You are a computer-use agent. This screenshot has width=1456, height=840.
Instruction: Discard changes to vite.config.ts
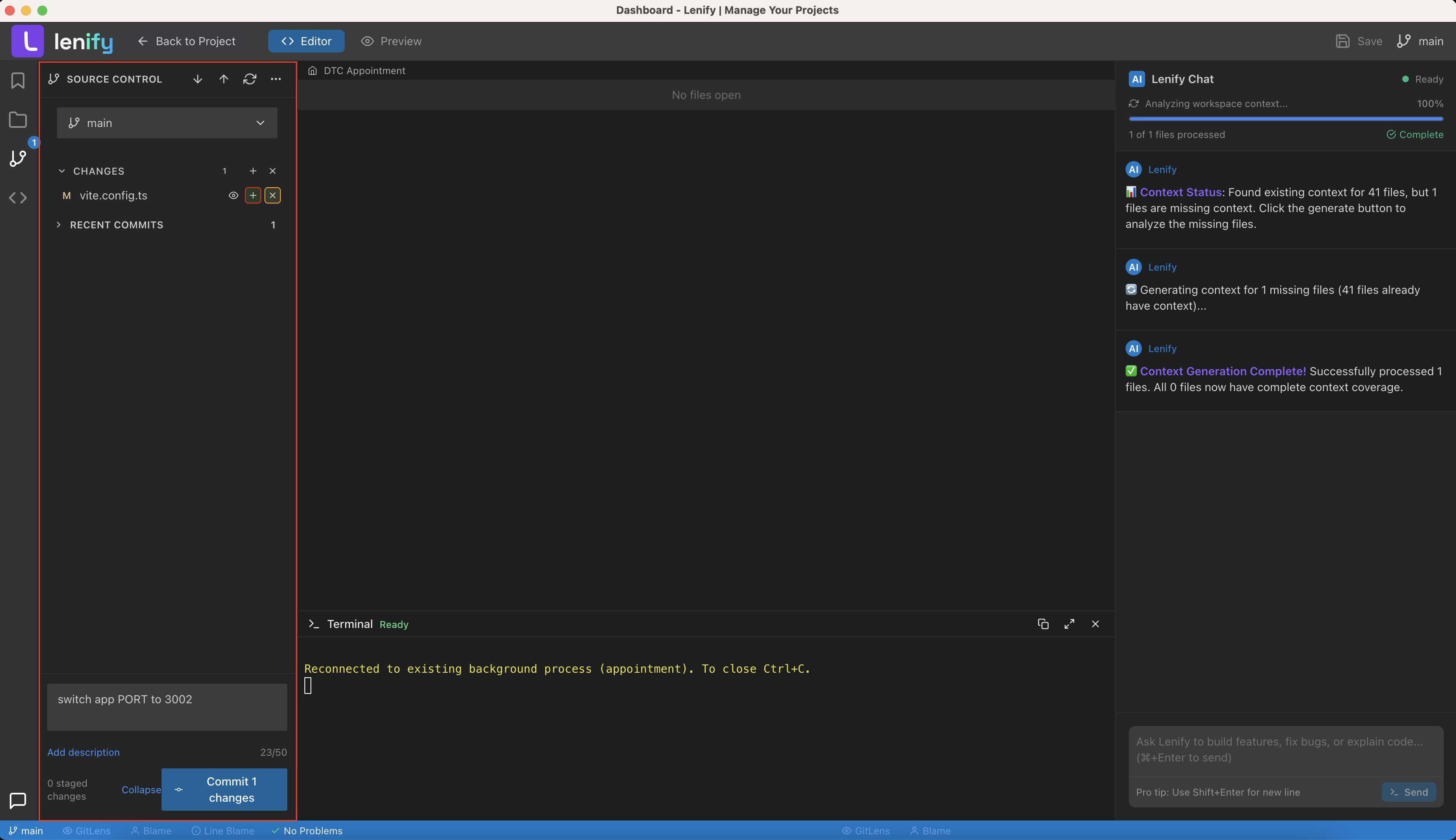272,195
